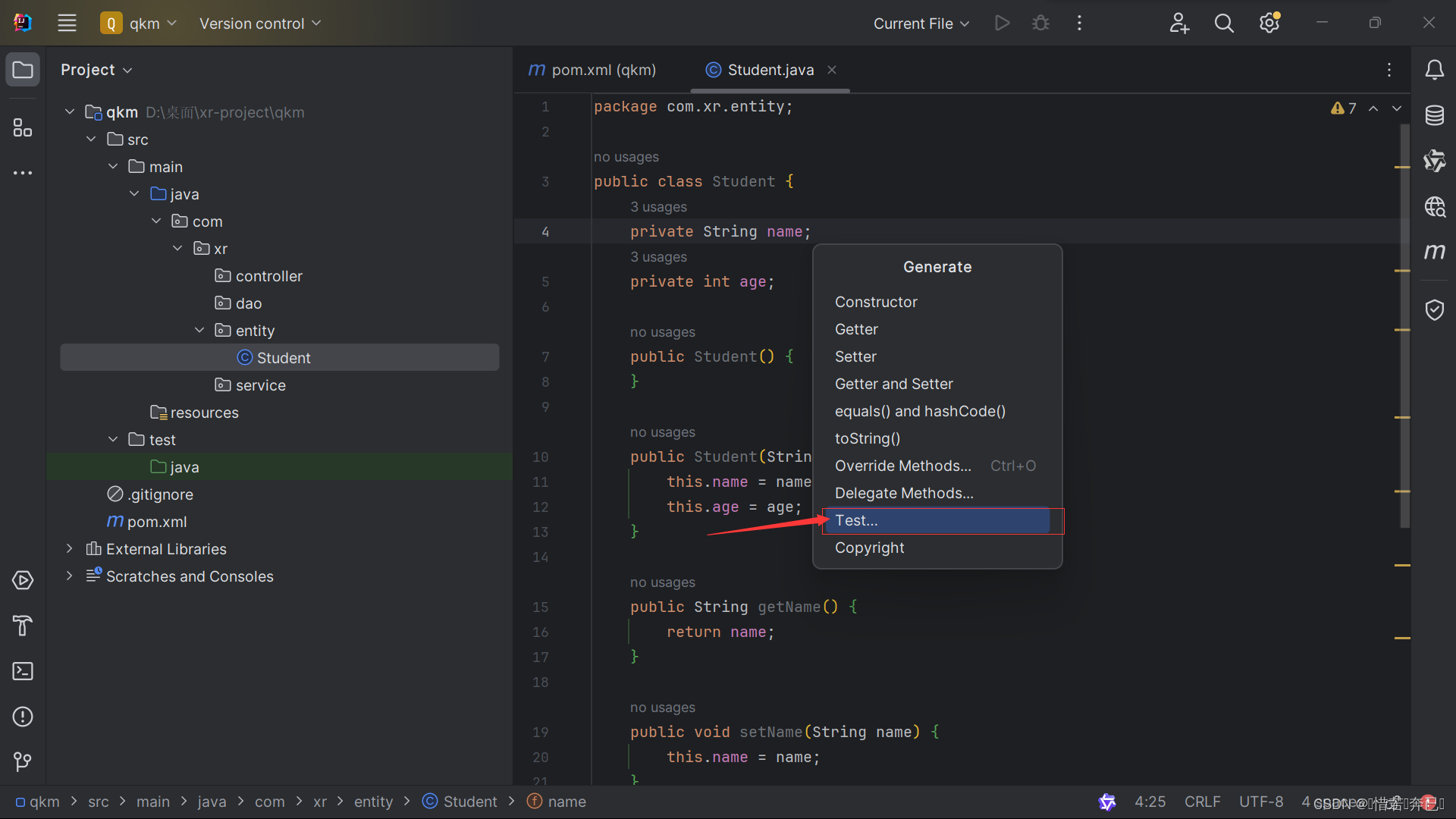The height and width of the screenshot is (819, 1456).
Task: Open the Database tool window
Action: (1434, 115)
